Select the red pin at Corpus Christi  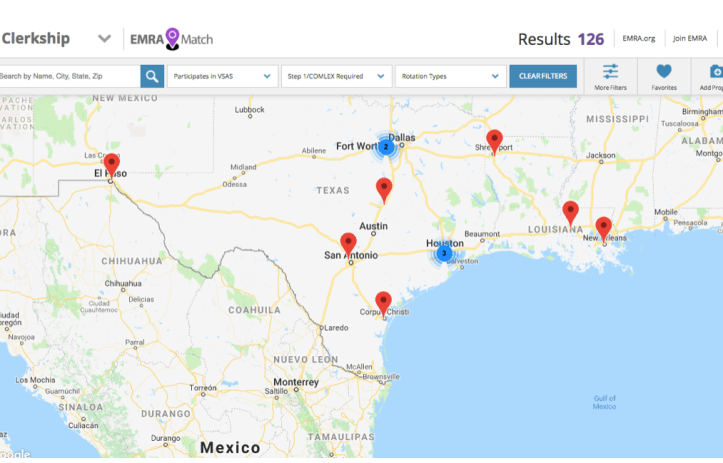click(x=383, y=304)
